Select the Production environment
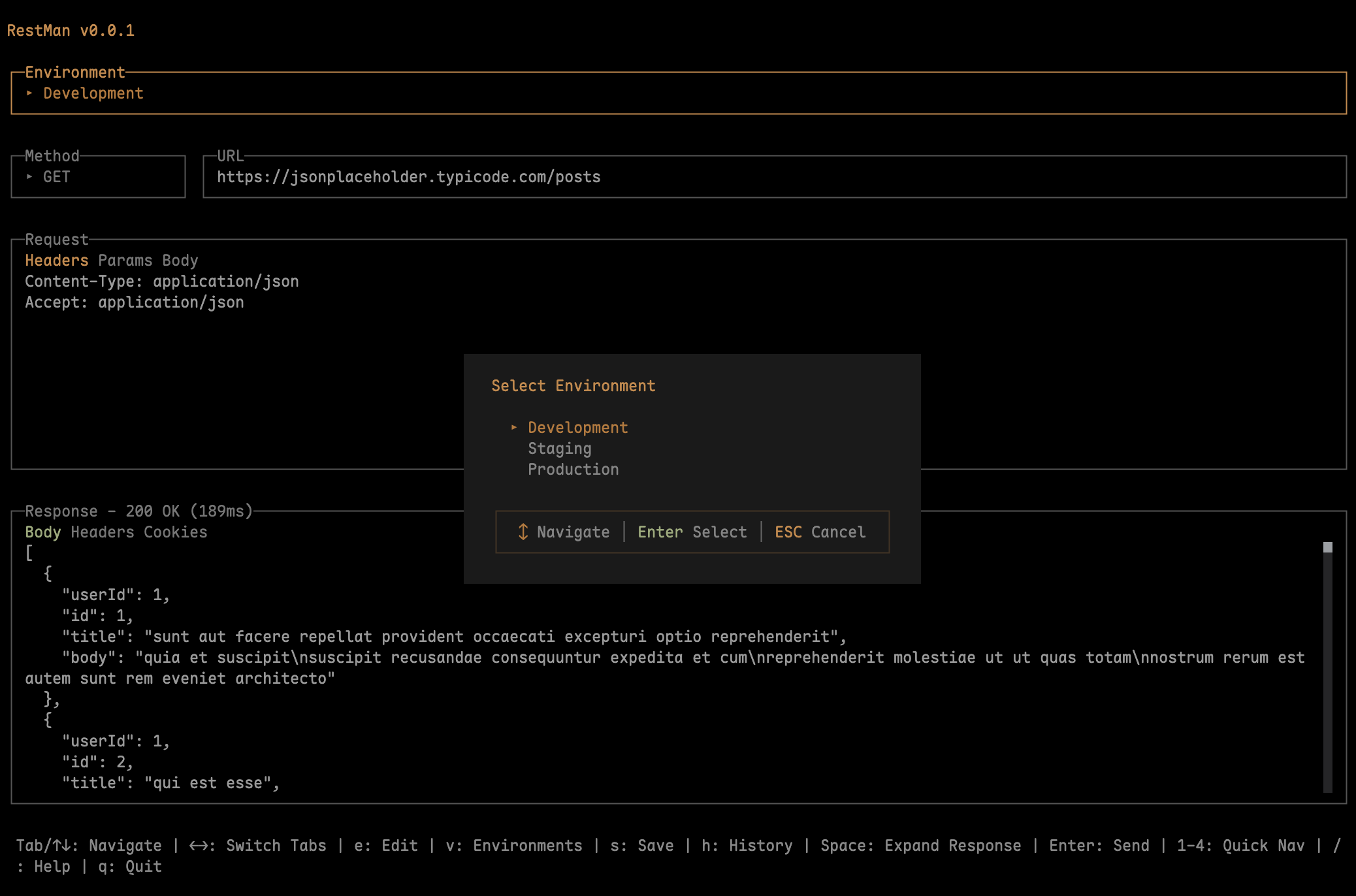The image size is (1356, 896). pos(573,469)
